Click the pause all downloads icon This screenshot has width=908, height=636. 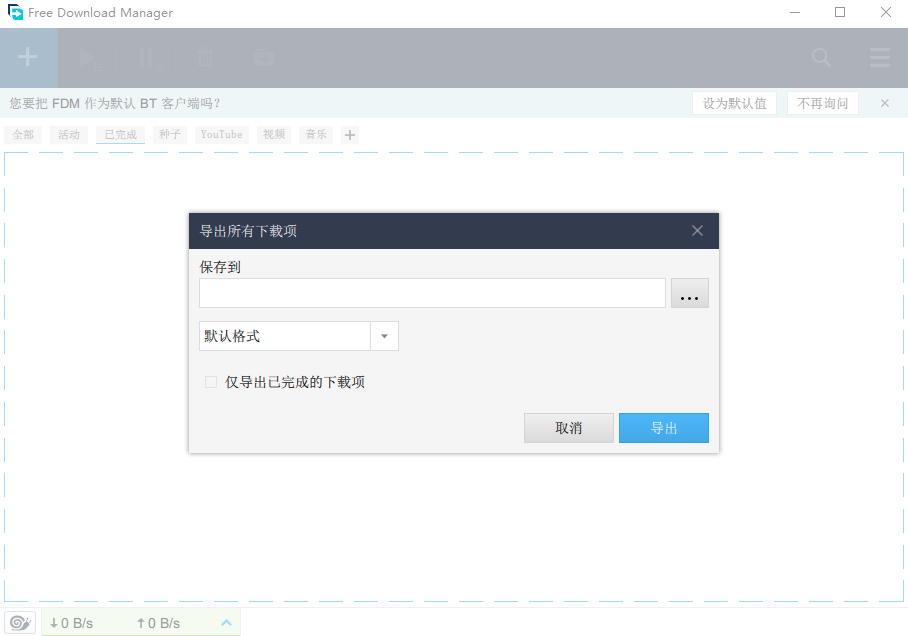(151, 59)
